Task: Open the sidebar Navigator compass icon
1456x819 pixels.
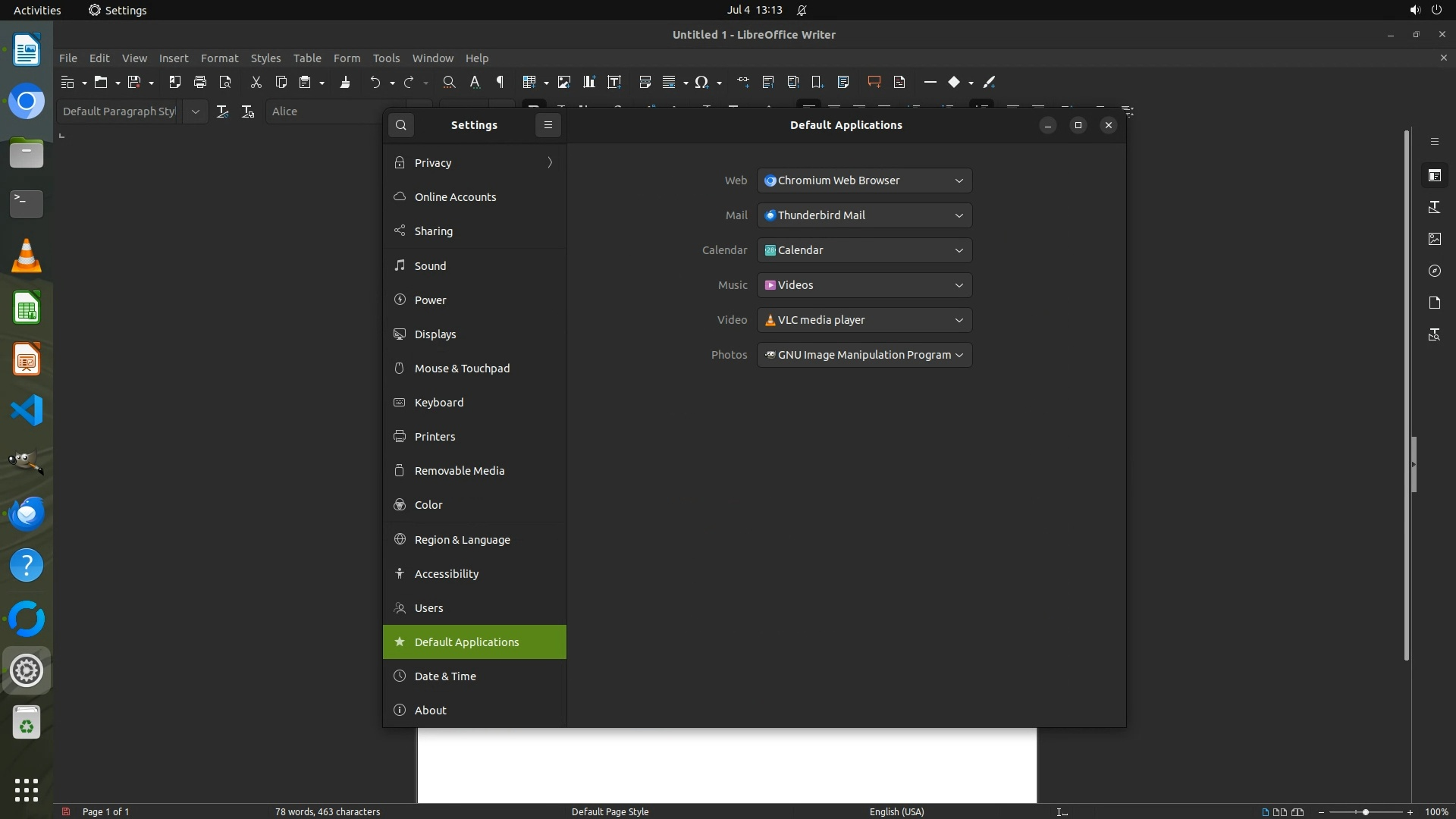Action: coord(1434,271)
